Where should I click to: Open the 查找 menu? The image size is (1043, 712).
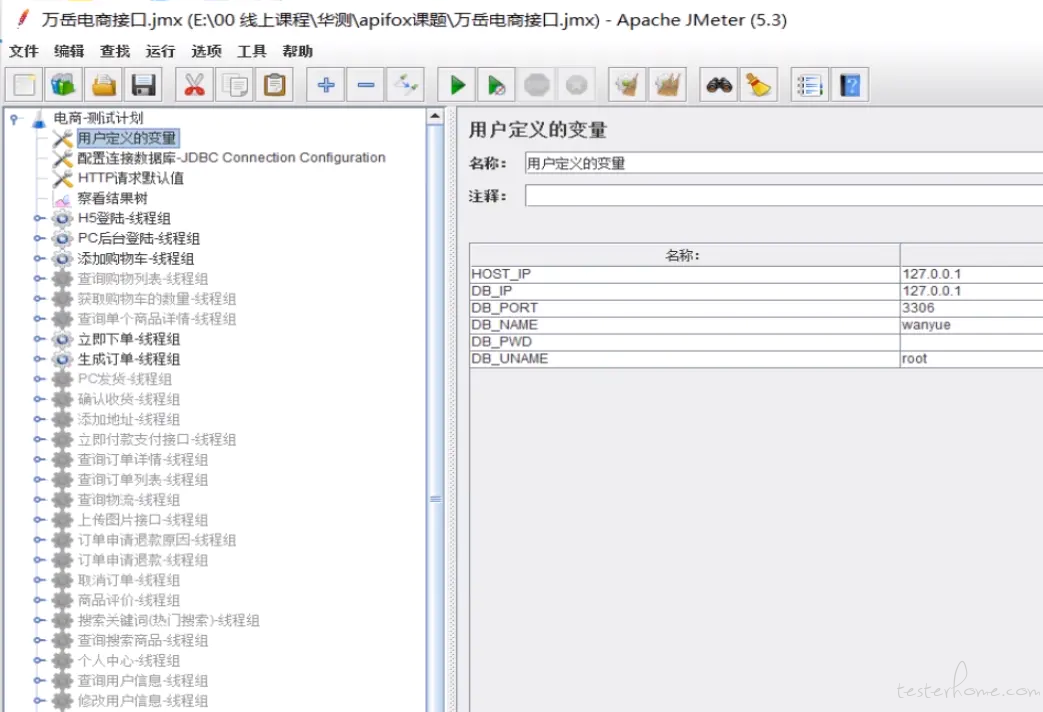pyautogui.click(x=115, y=51)
